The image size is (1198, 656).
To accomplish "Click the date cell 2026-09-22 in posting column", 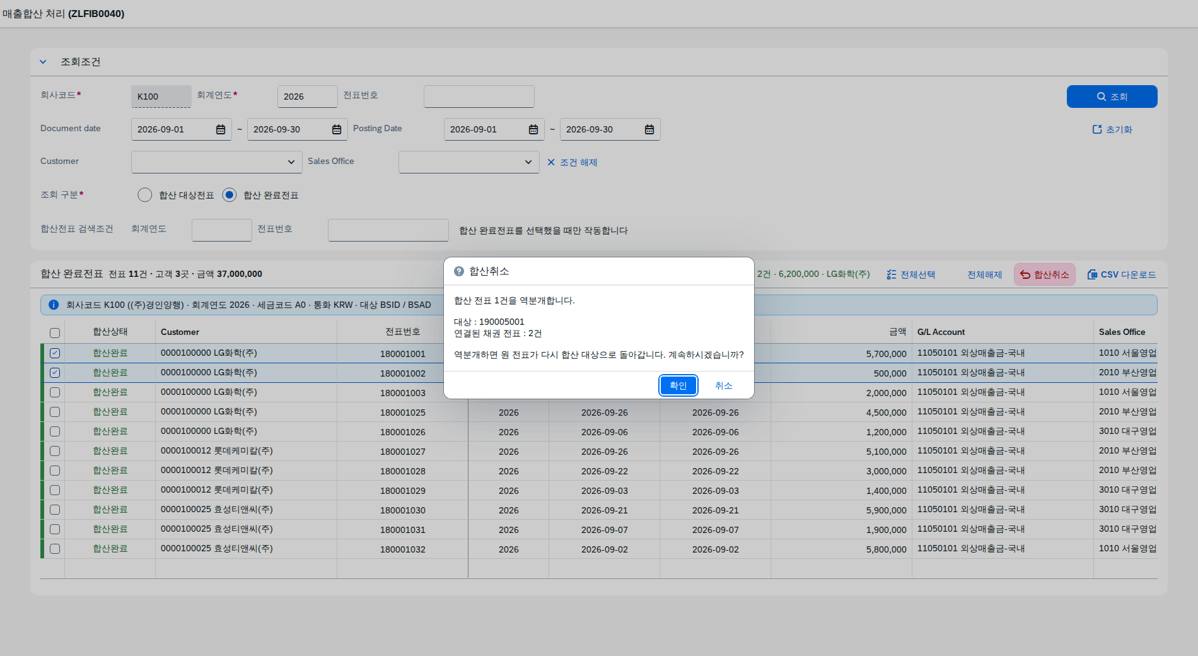I will click(715, 471).
